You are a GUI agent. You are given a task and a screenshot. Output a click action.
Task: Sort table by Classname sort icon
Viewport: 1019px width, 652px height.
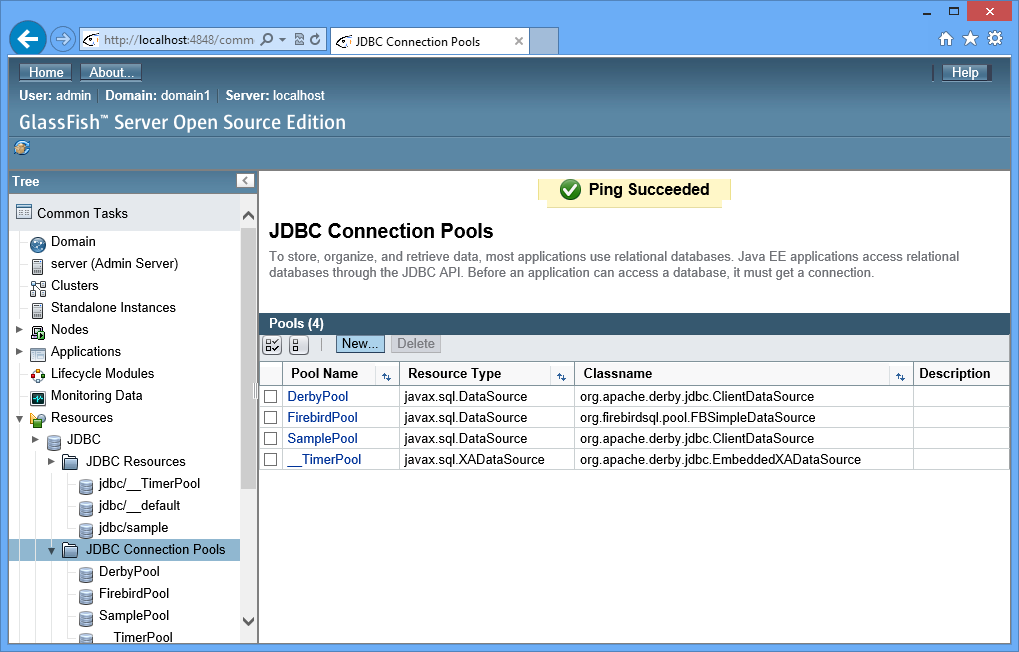click(900, 376)
